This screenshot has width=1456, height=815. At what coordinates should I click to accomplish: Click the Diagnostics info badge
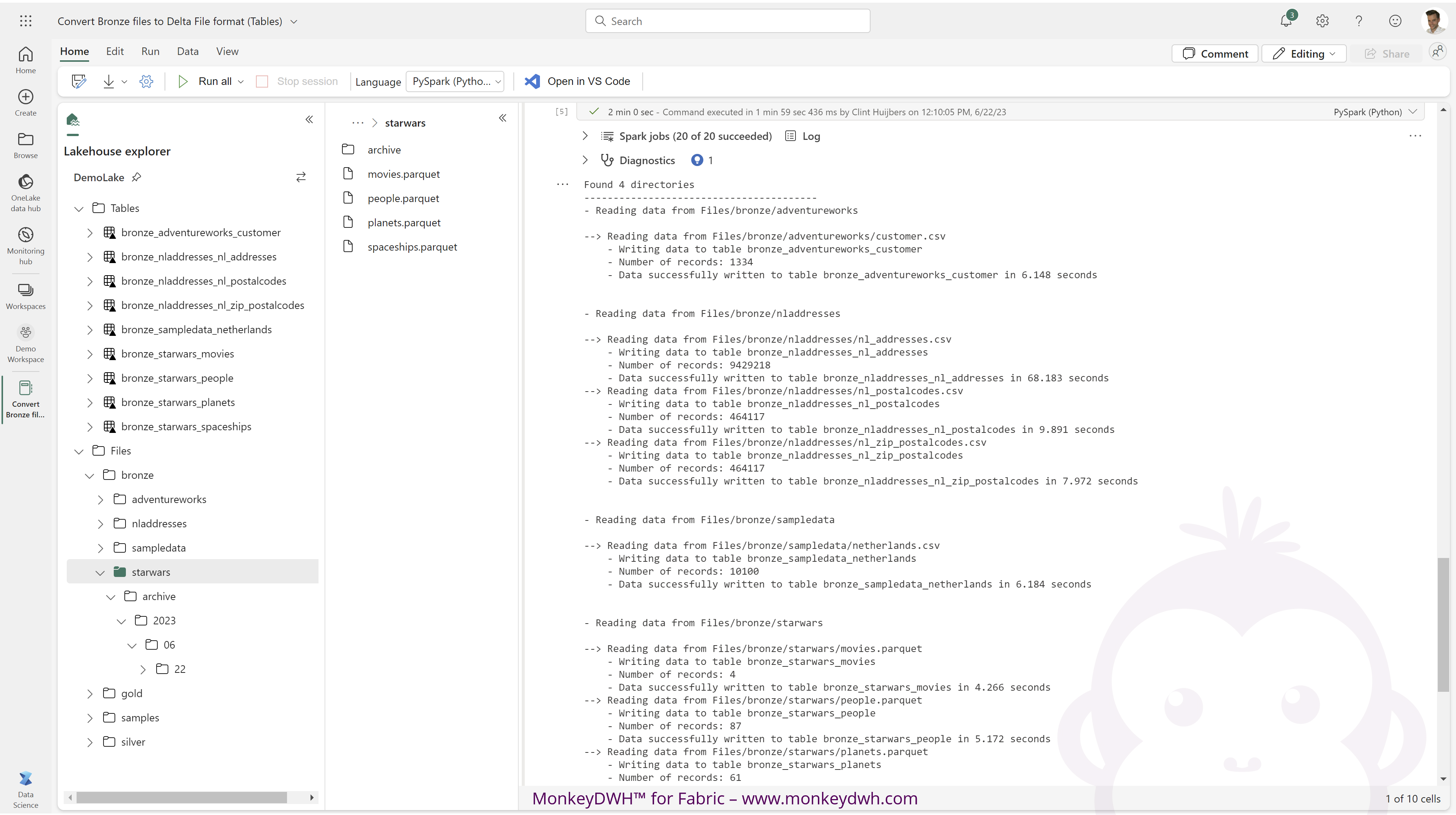pyautogui.click(x=697, y=160)
